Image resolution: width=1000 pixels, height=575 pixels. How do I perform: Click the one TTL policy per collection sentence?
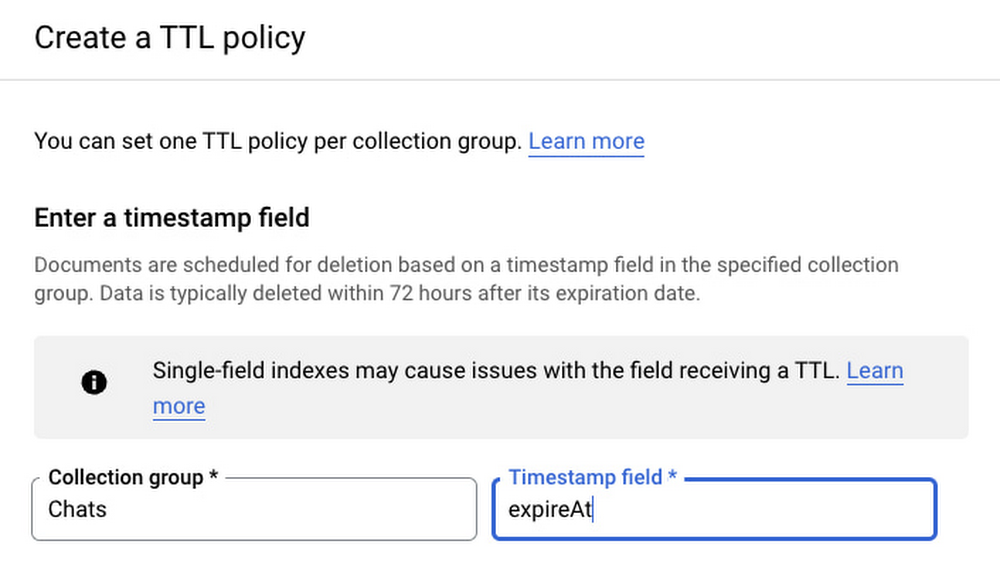[278, 142]
